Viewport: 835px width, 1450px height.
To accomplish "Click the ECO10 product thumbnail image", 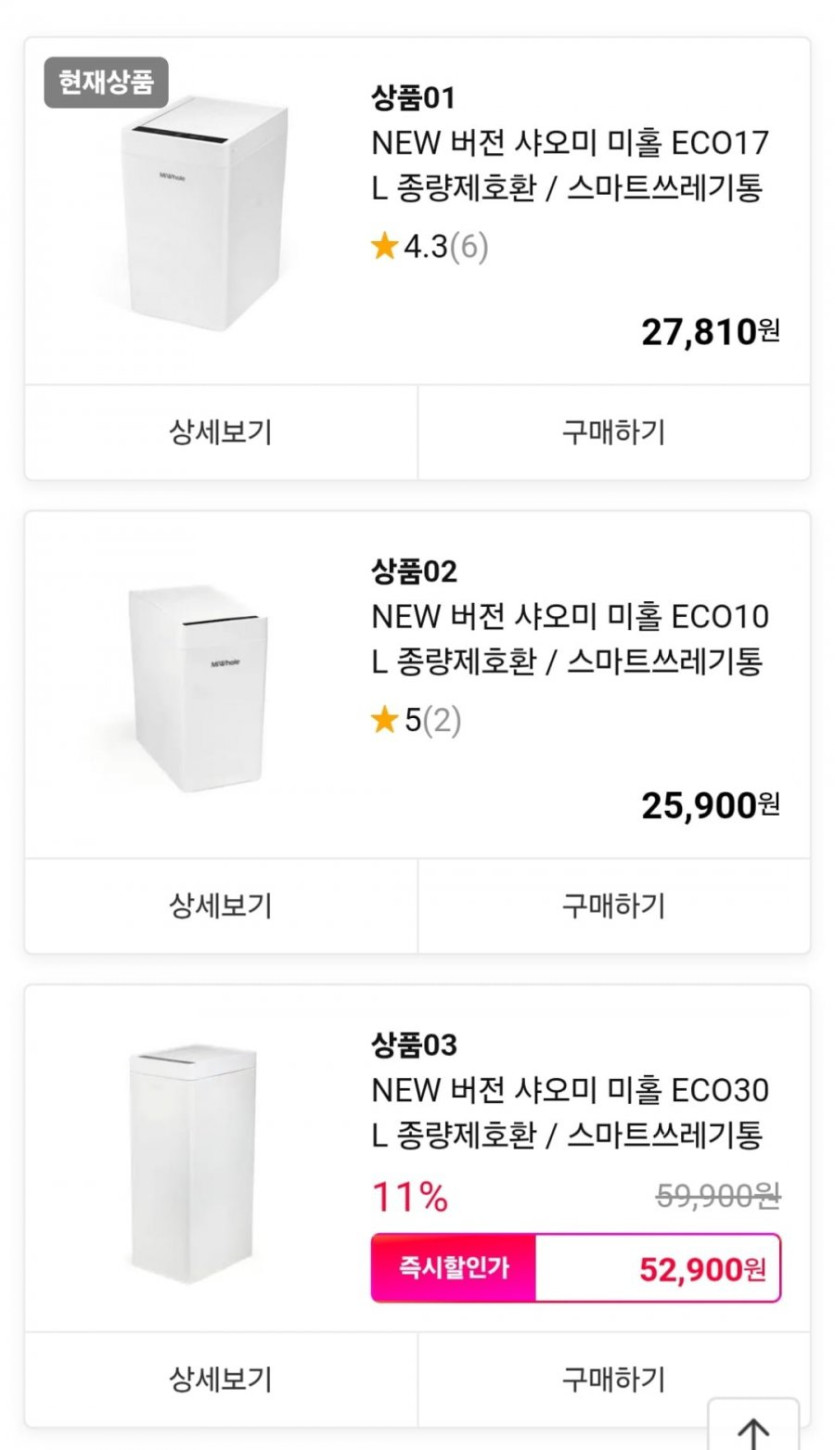I will coord(197,688).
